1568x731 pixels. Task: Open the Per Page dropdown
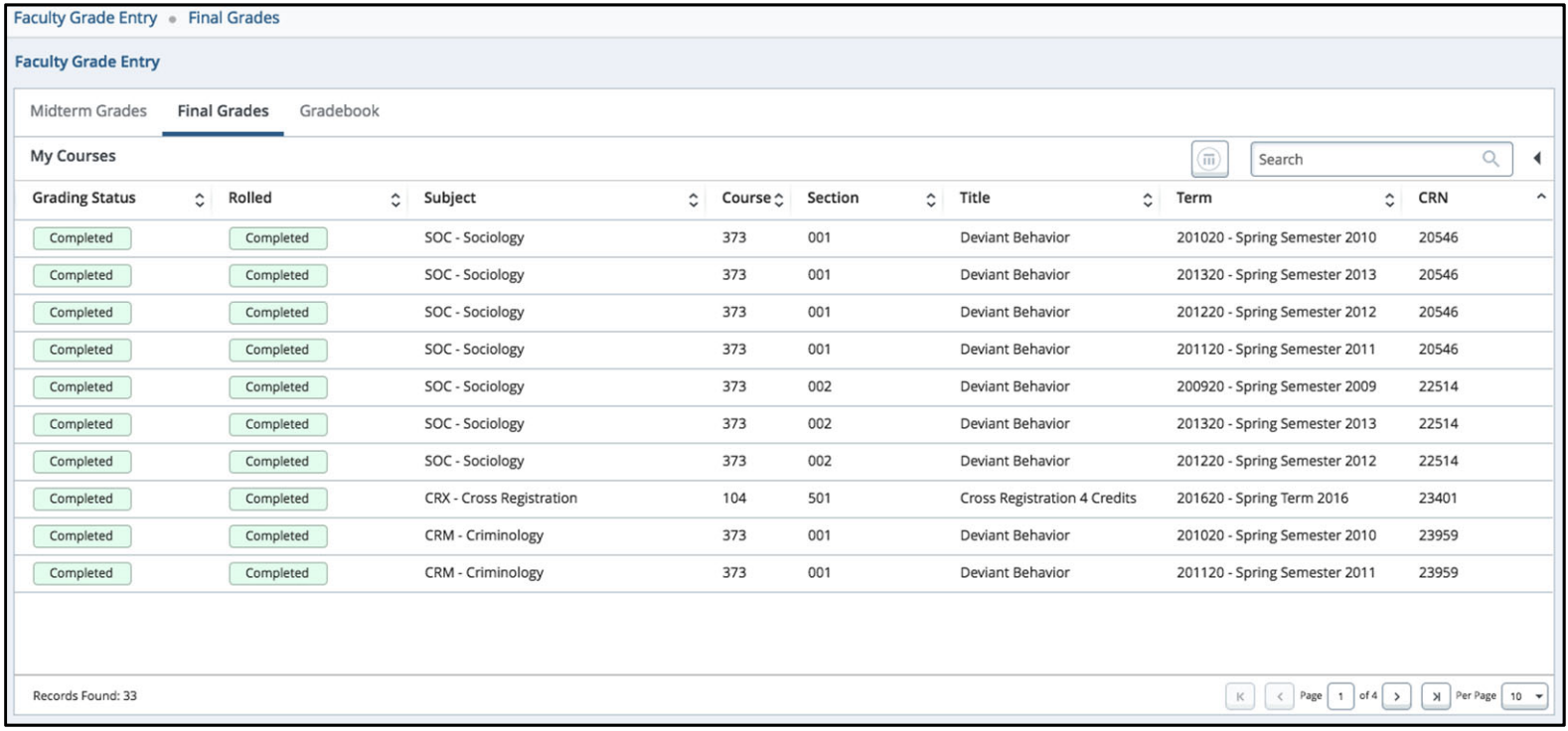click(1525, 696)
